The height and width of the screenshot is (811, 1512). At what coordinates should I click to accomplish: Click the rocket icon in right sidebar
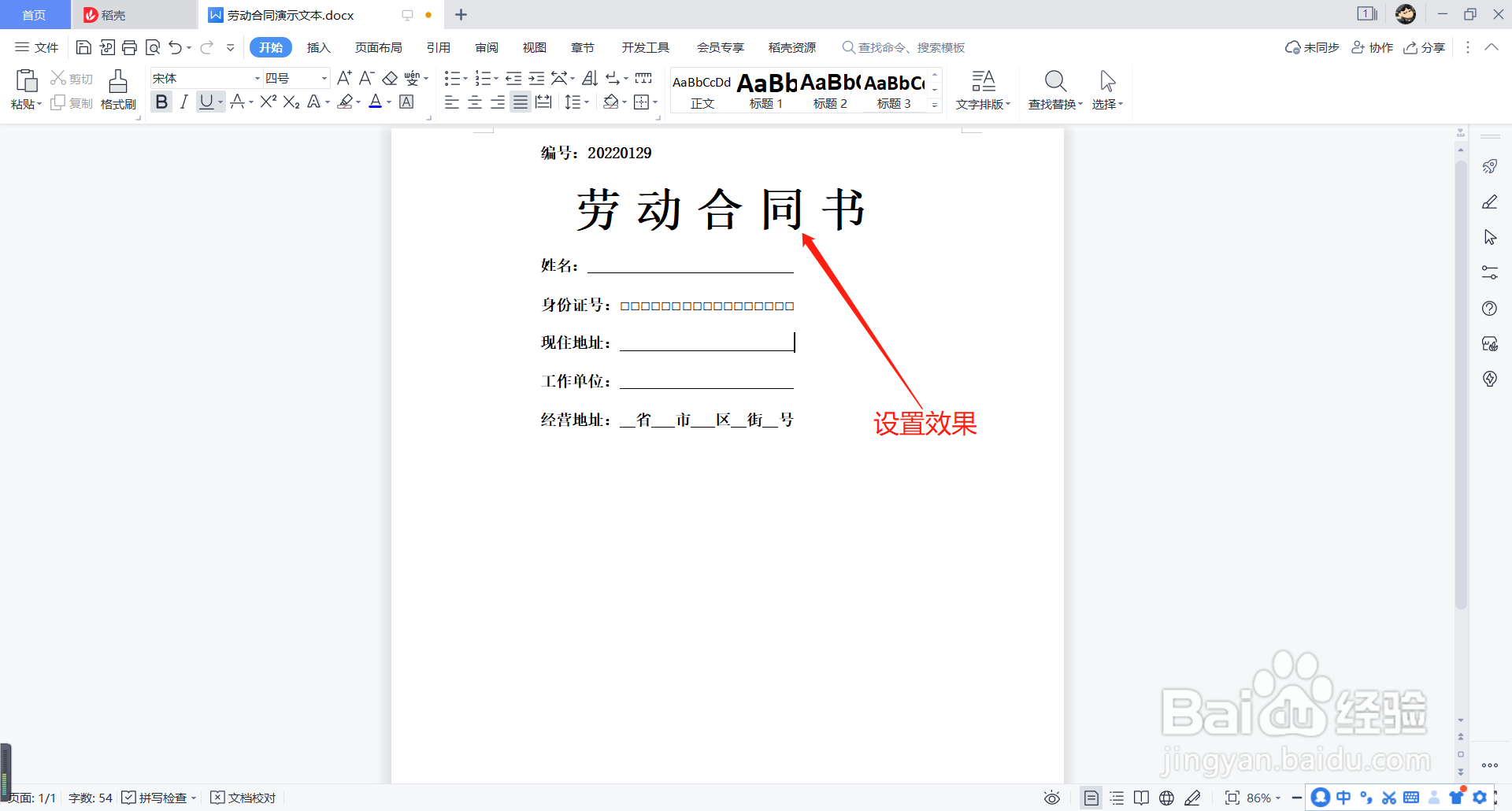(1490, 166)
